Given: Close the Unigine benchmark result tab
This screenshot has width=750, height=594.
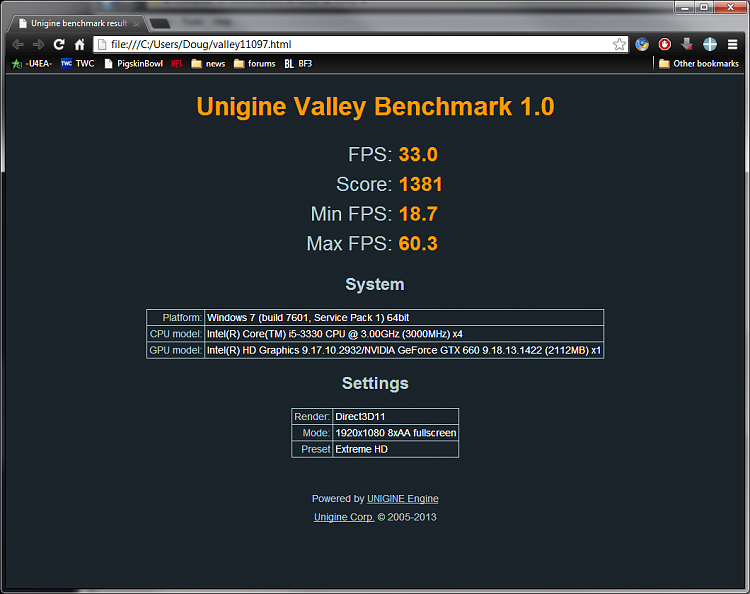Looking at the screenshot, I should (136, 23).
